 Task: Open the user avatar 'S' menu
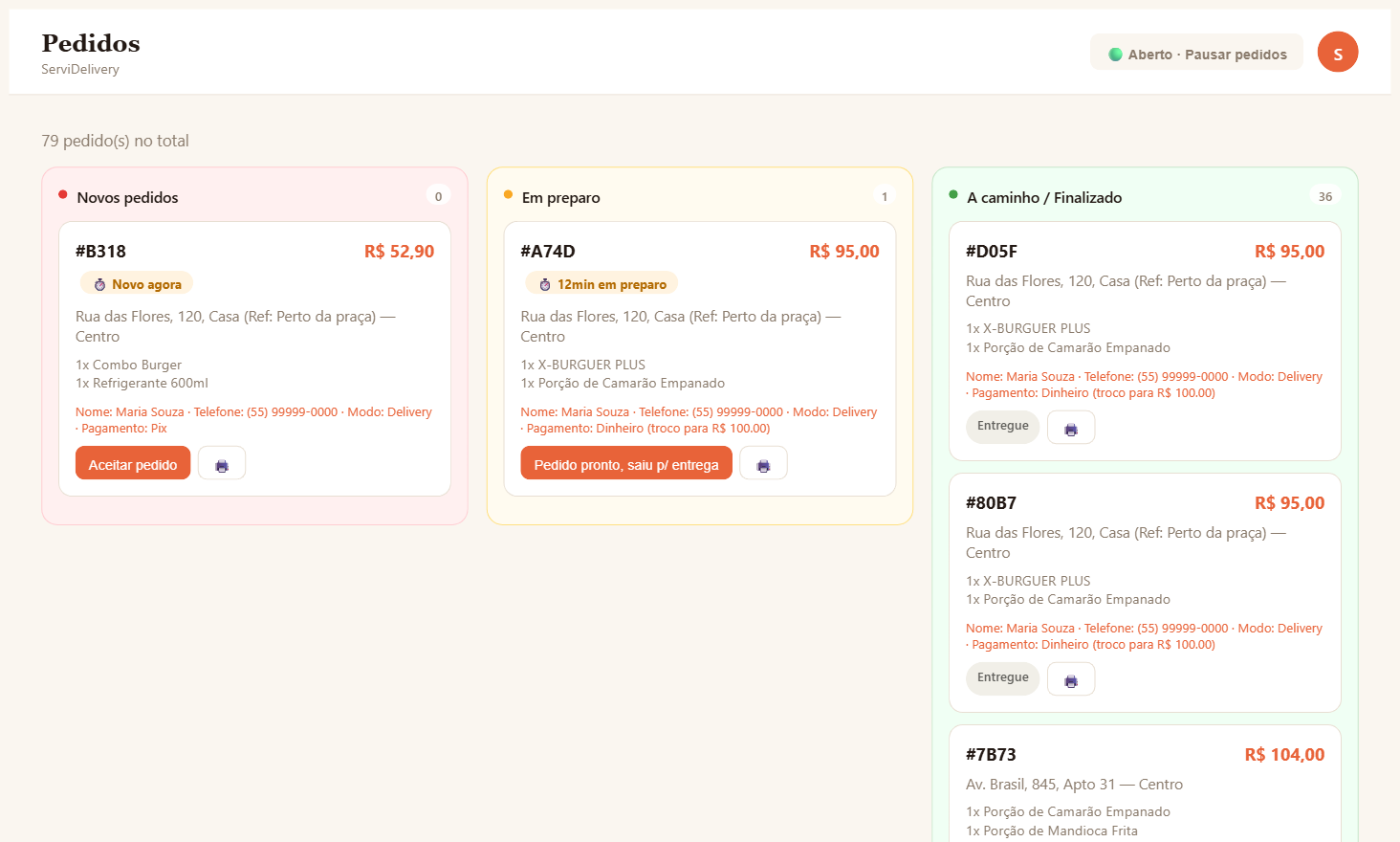tap(1338, 52)
